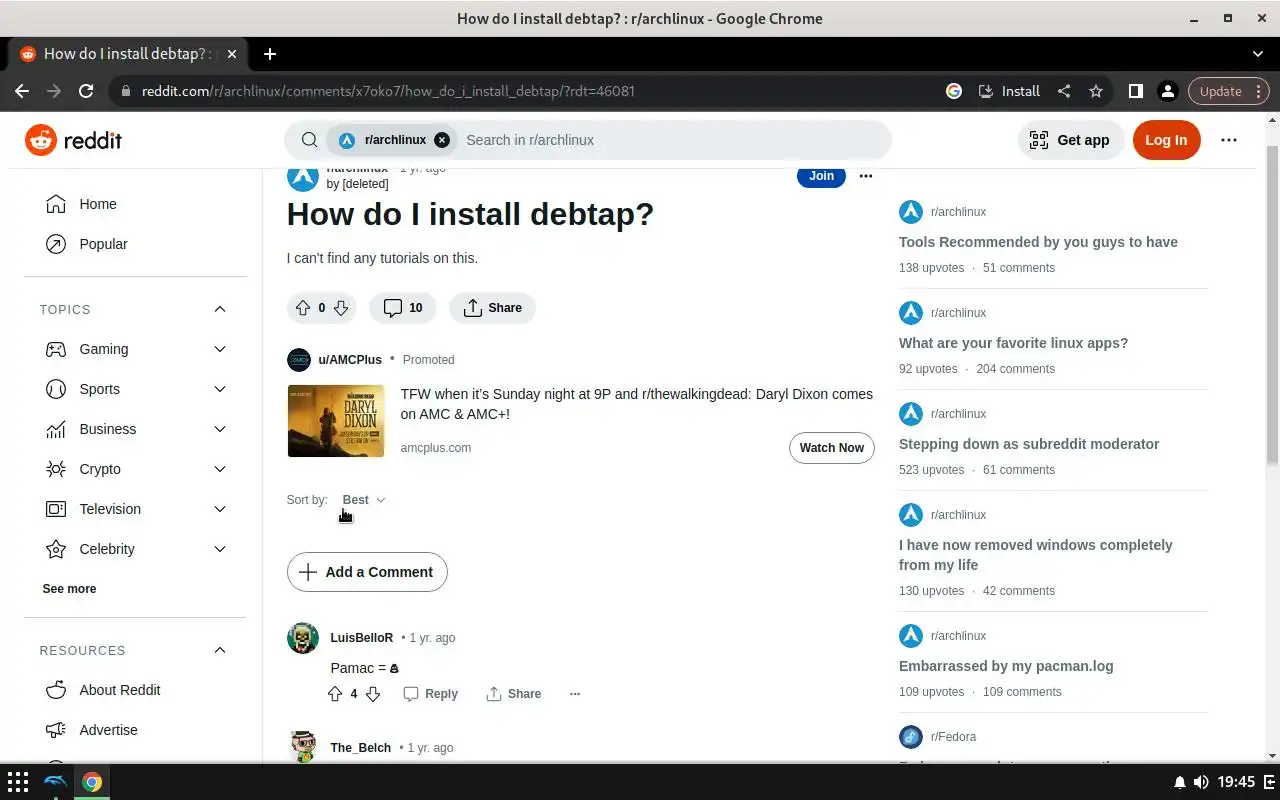1280x800 pixels.
Task: Open 'Tools Recommended by you guys to have'
Action: click(1038, 242)
